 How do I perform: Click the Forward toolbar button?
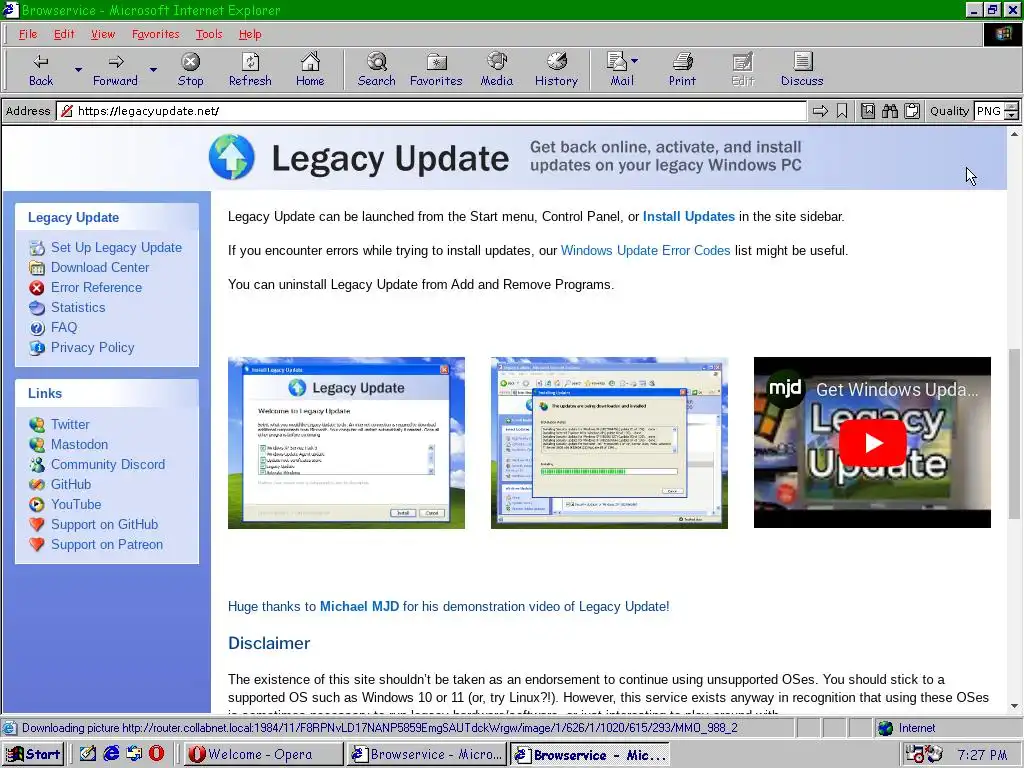tap(116, 70)
